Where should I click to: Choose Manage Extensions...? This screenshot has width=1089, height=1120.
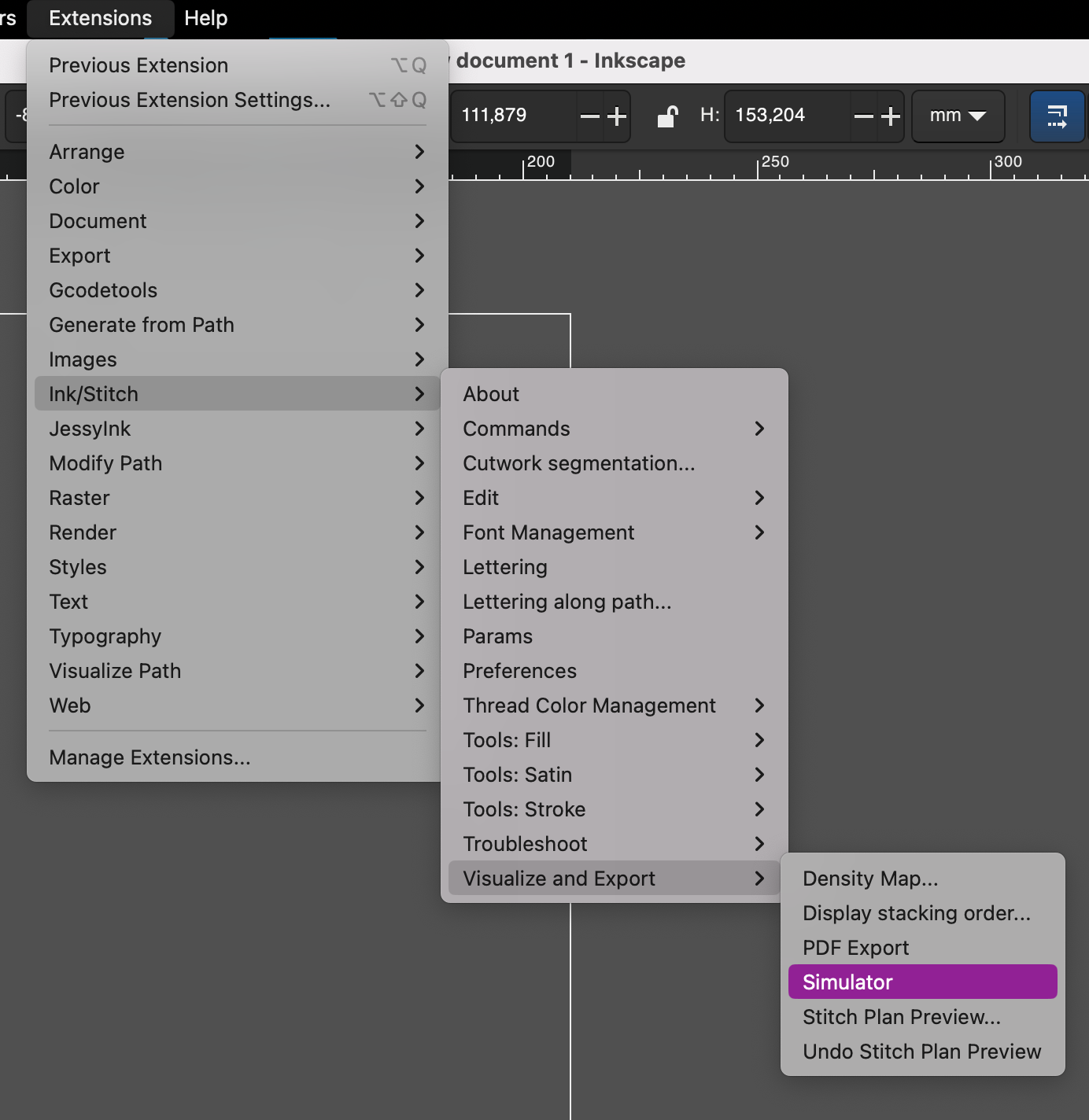(238, 757)
